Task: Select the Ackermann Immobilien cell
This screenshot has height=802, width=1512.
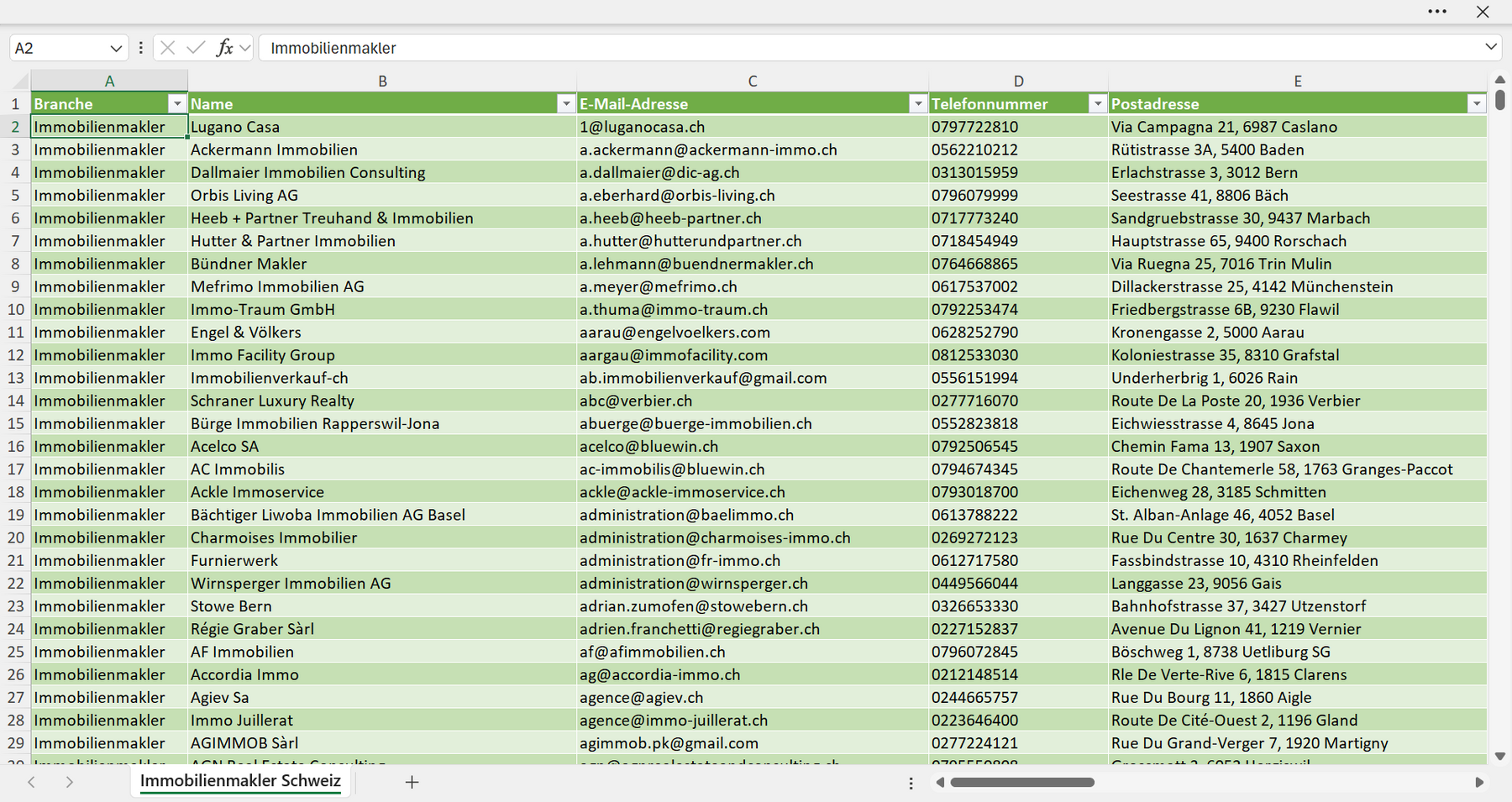Action: [x=382, y=149]
